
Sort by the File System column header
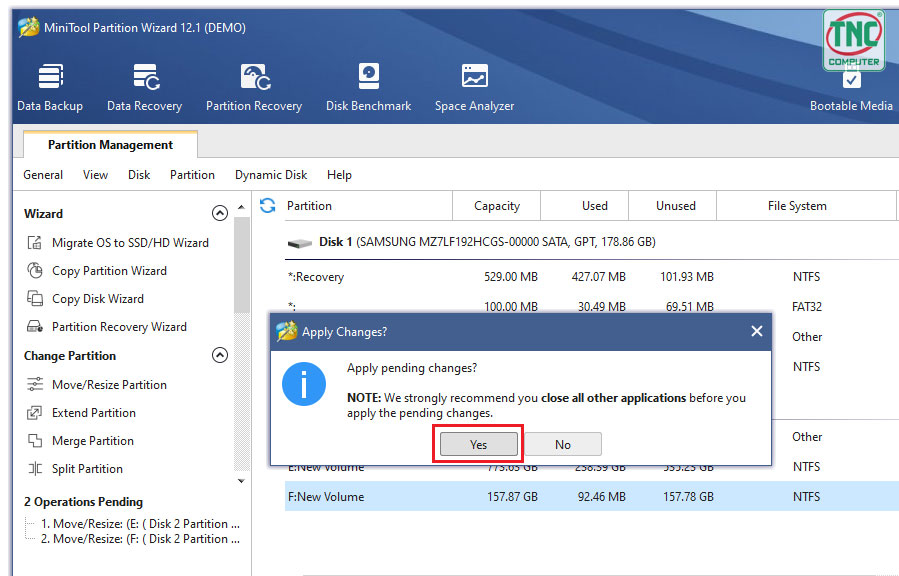[806, 206]
